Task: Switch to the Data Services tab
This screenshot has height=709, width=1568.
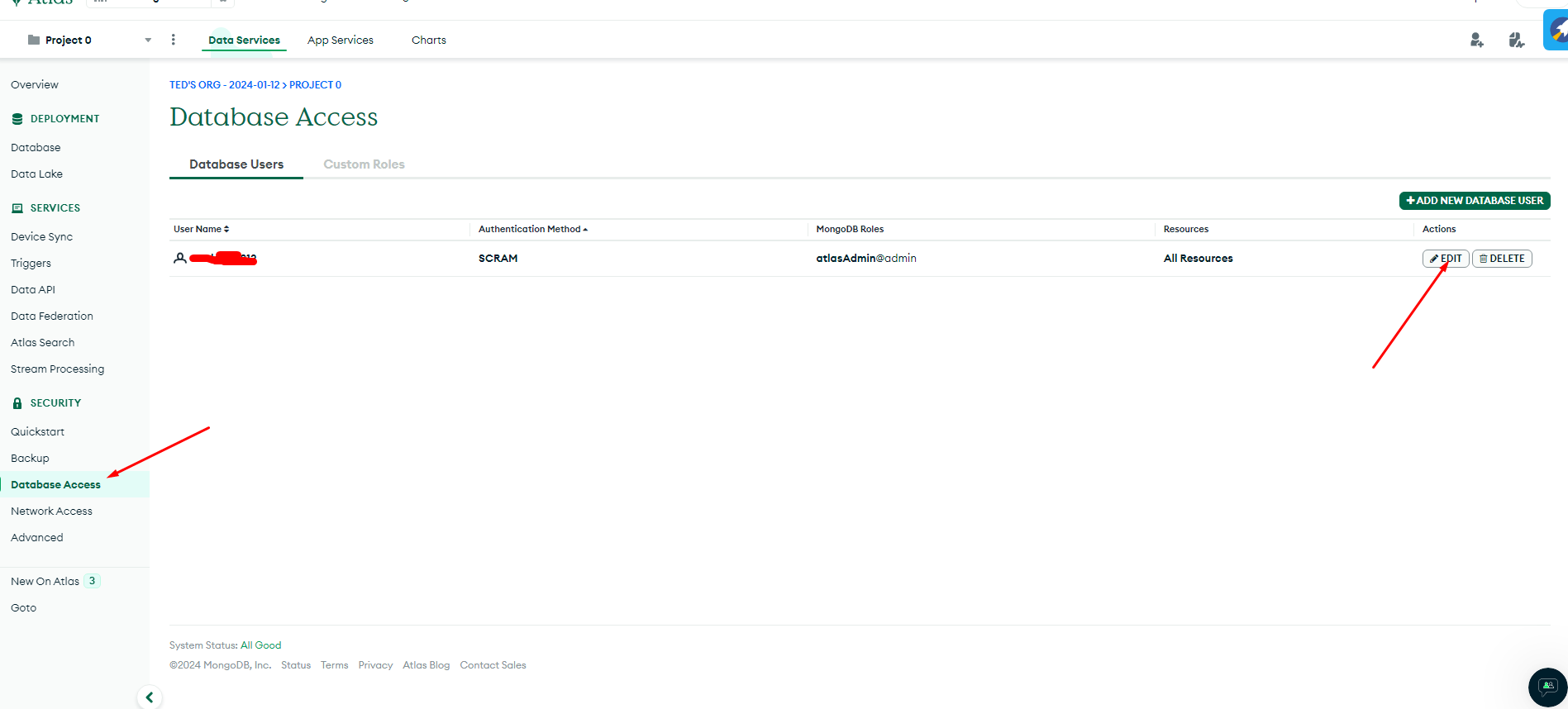Action: [244, 40]
